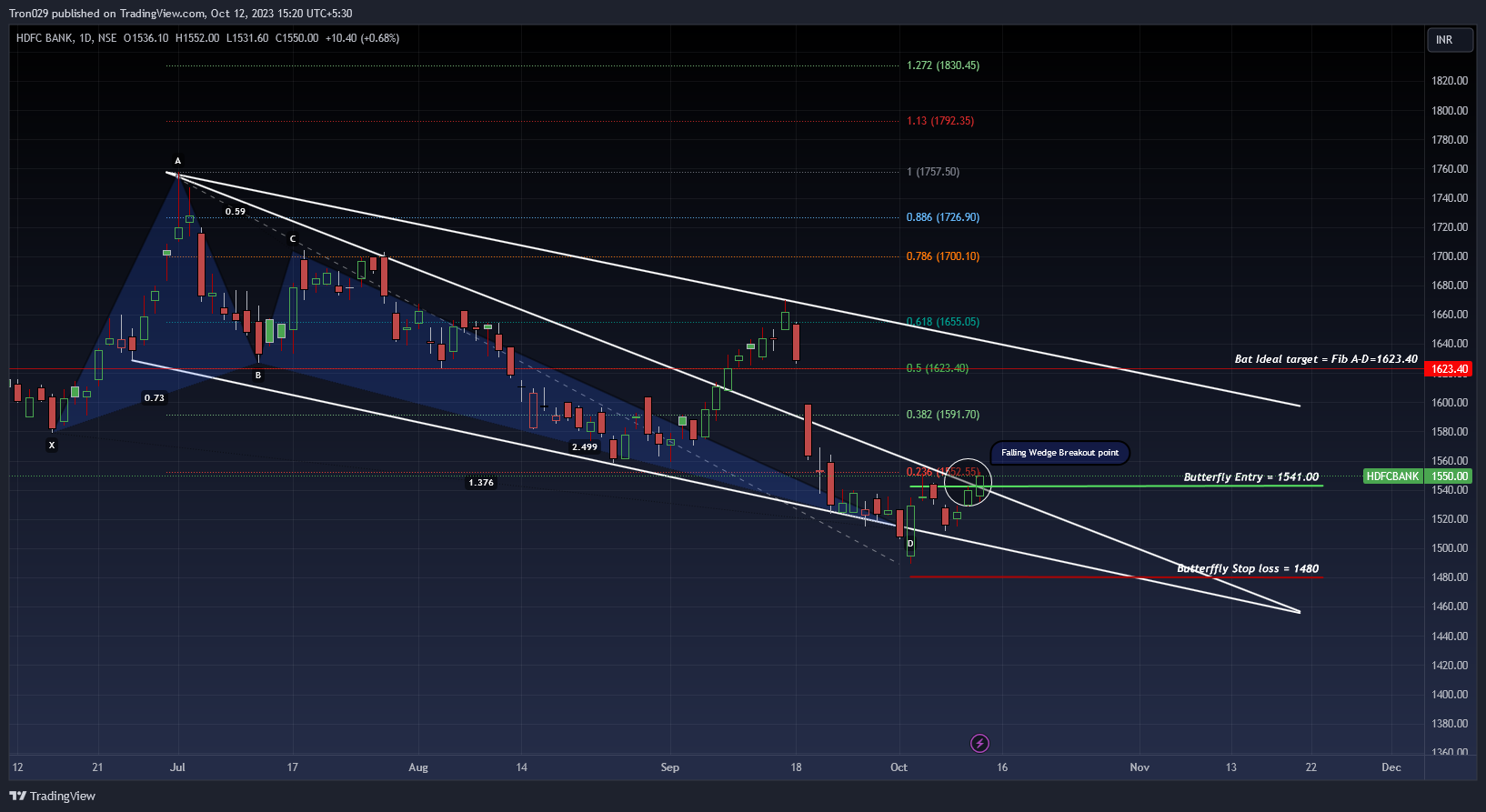Click the 1820.00 price axis label
The width and height of the screenshot is (1486, 812).
tap(1450, 81)
